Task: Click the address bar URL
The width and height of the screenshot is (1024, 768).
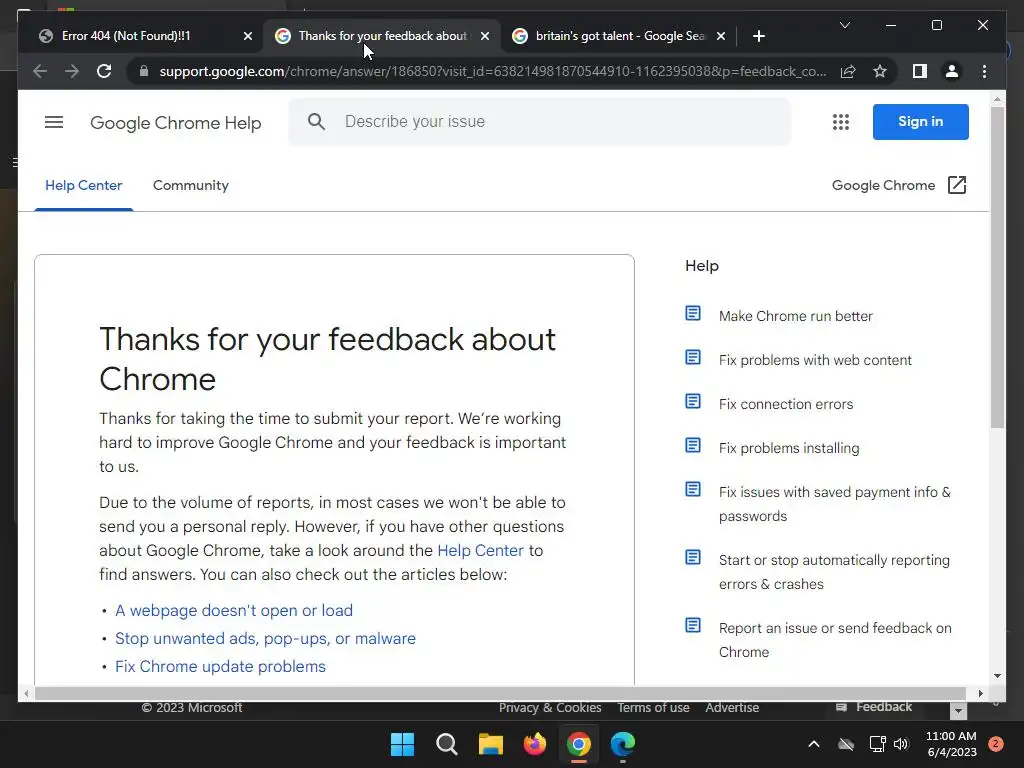Action: click(492, 71)
